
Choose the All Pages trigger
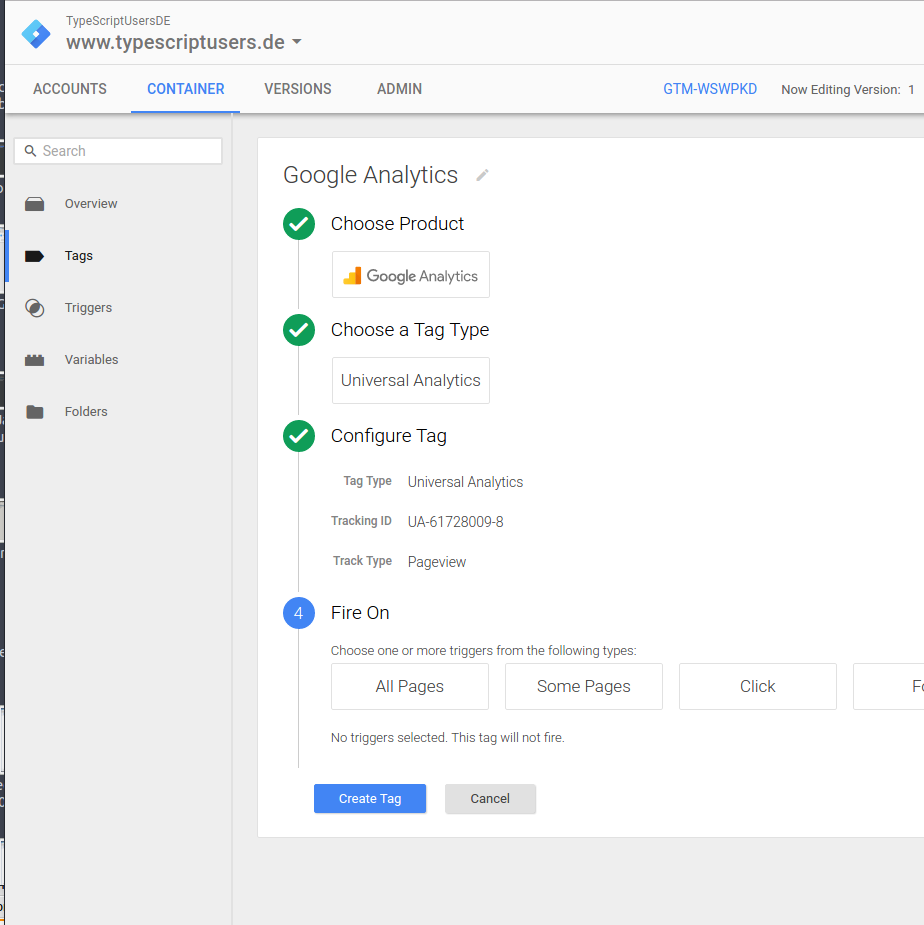[x=409, y=687]
